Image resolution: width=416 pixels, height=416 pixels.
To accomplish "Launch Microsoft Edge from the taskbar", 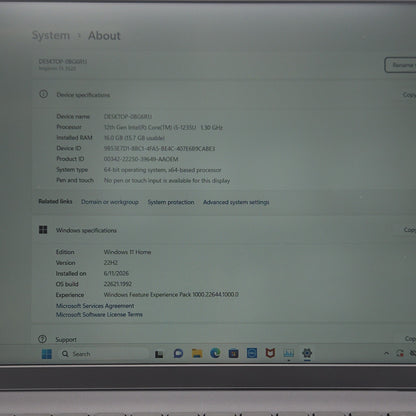I will click(215, 353).
